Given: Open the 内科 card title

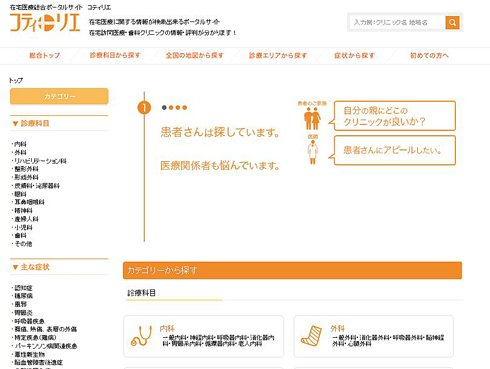Looking at the screenshot, I should tap(167, 328).
